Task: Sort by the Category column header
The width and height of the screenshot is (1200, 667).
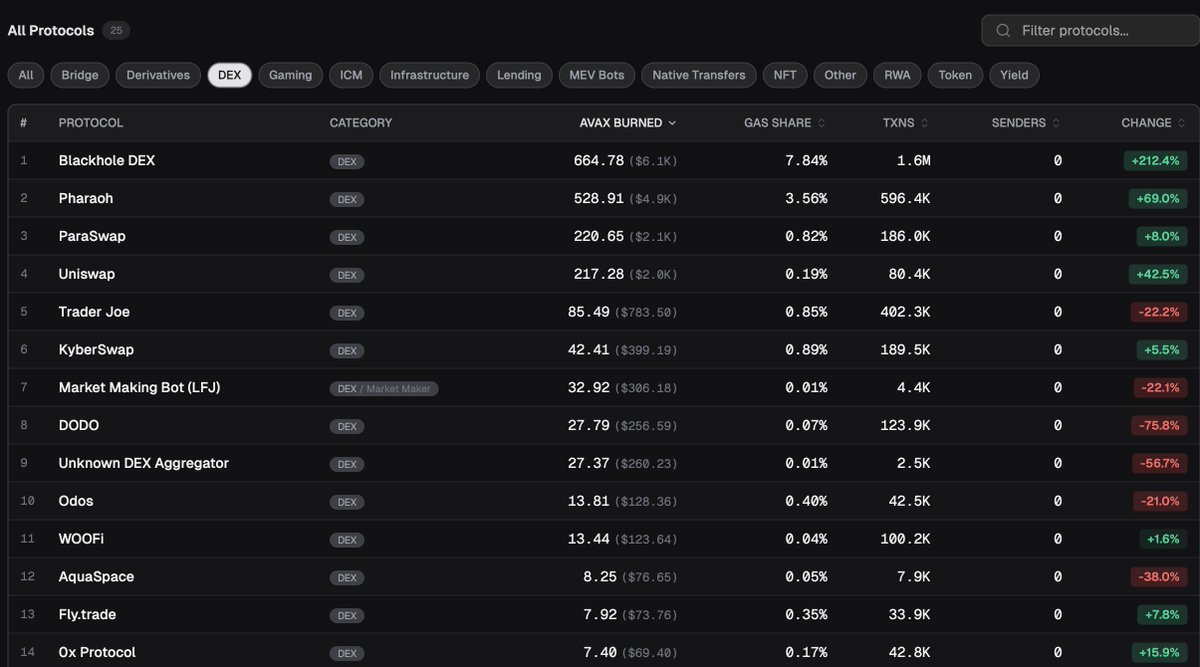Action: pyautogui.click(x=361, y=123)
